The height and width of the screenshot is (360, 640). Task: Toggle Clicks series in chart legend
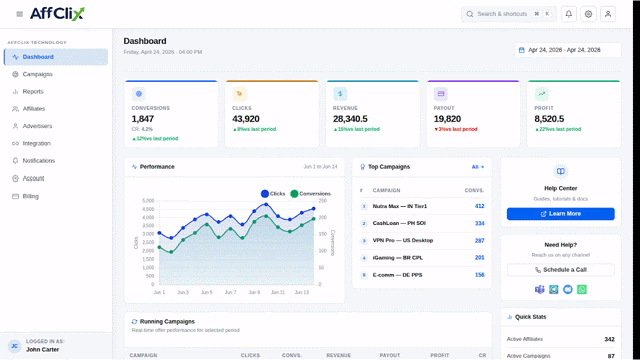pyautogui.click(x=273, y=194)
